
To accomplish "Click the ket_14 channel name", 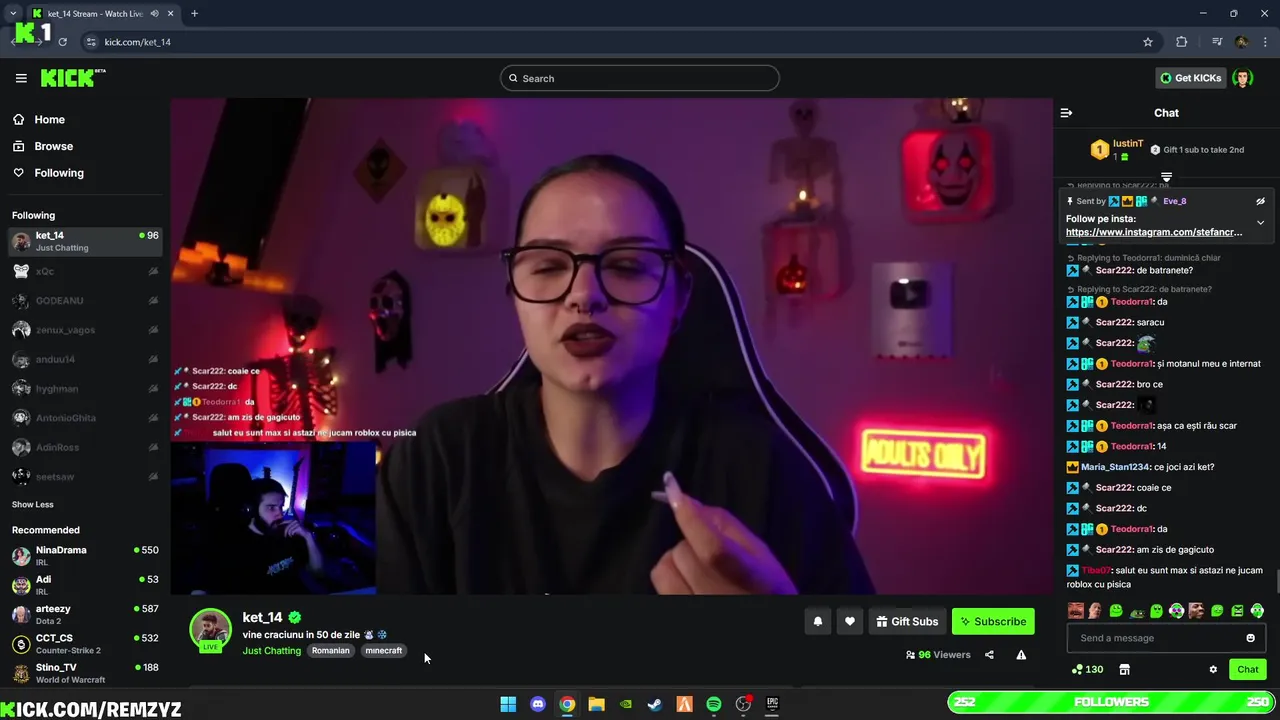I will tap(262, 617).
